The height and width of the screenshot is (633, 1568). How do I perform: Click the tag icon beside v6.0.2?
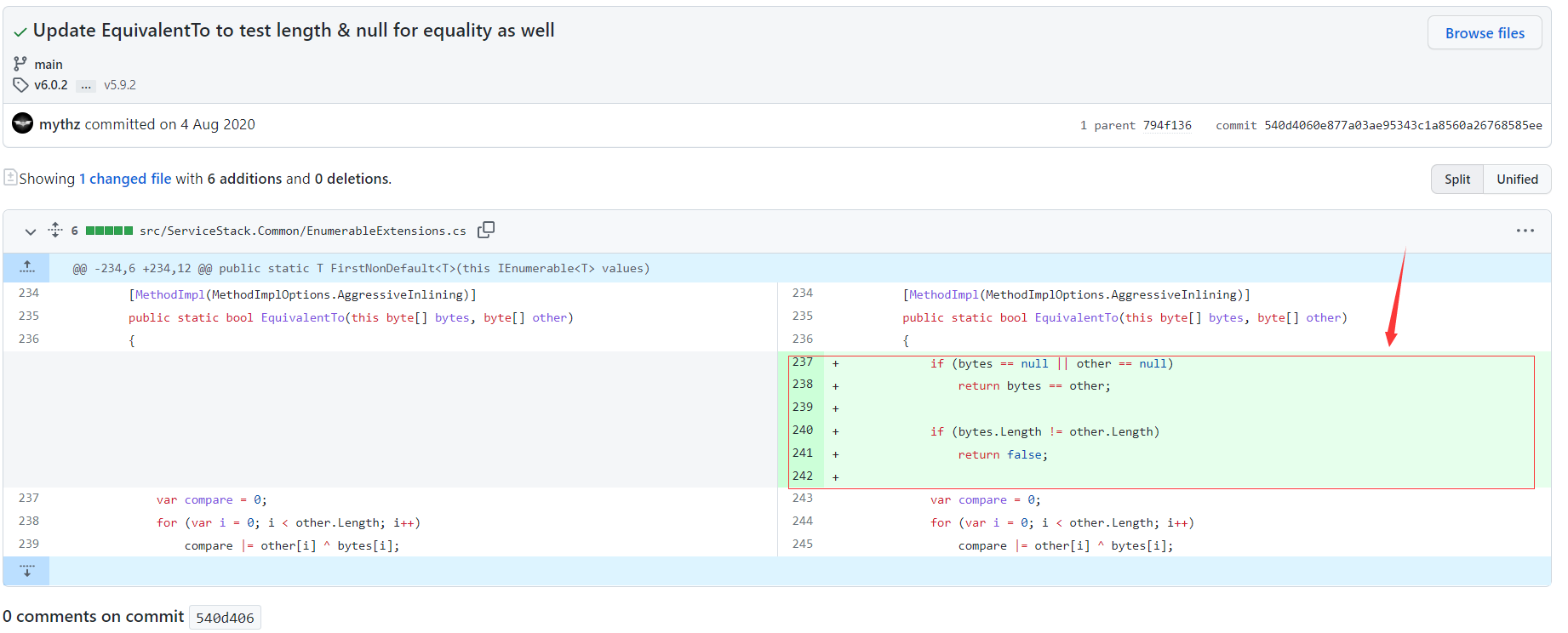[20, 85]
